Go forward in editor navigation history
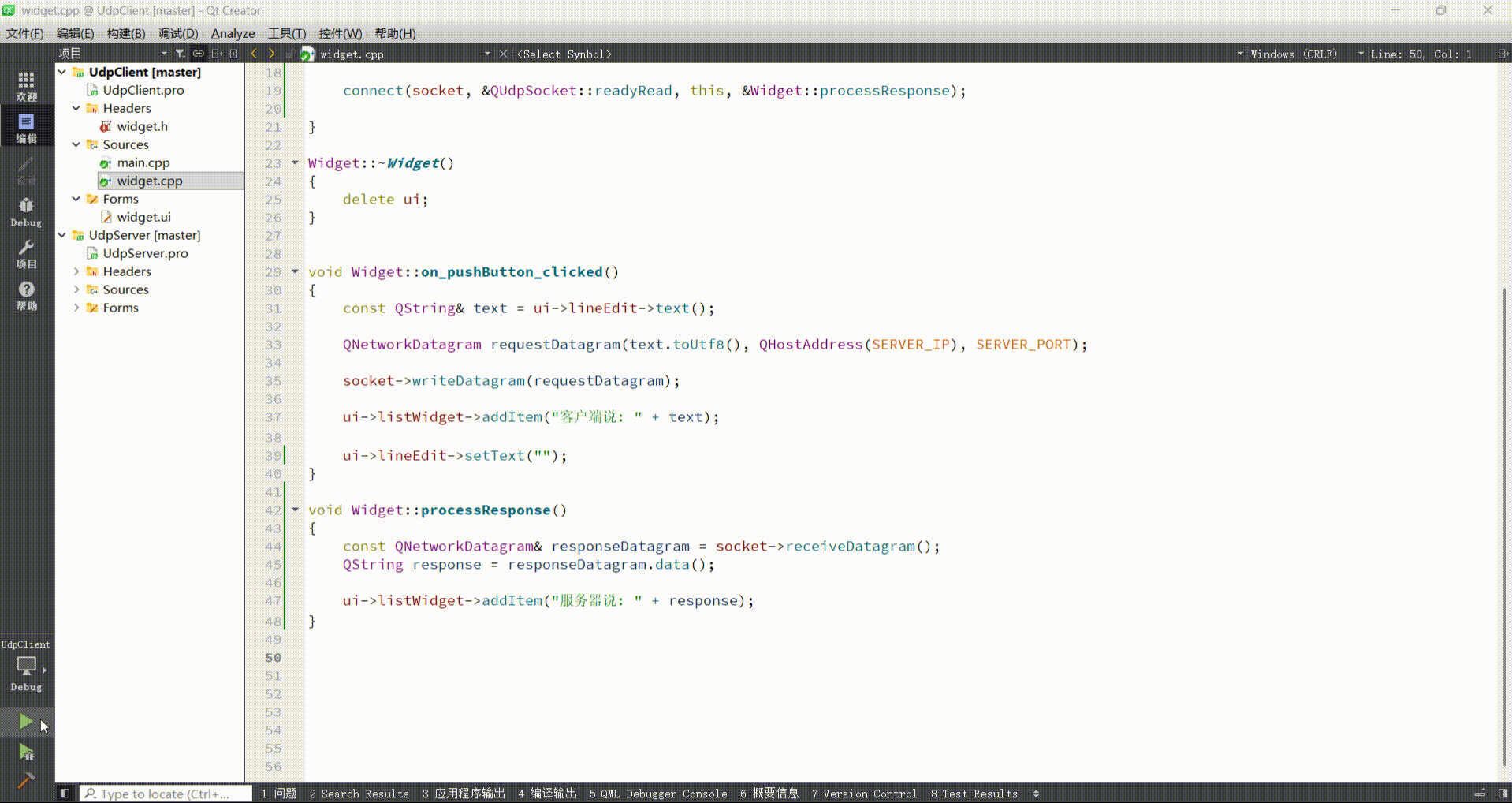Screen dimensions: 1512x803 click(271, 54)
